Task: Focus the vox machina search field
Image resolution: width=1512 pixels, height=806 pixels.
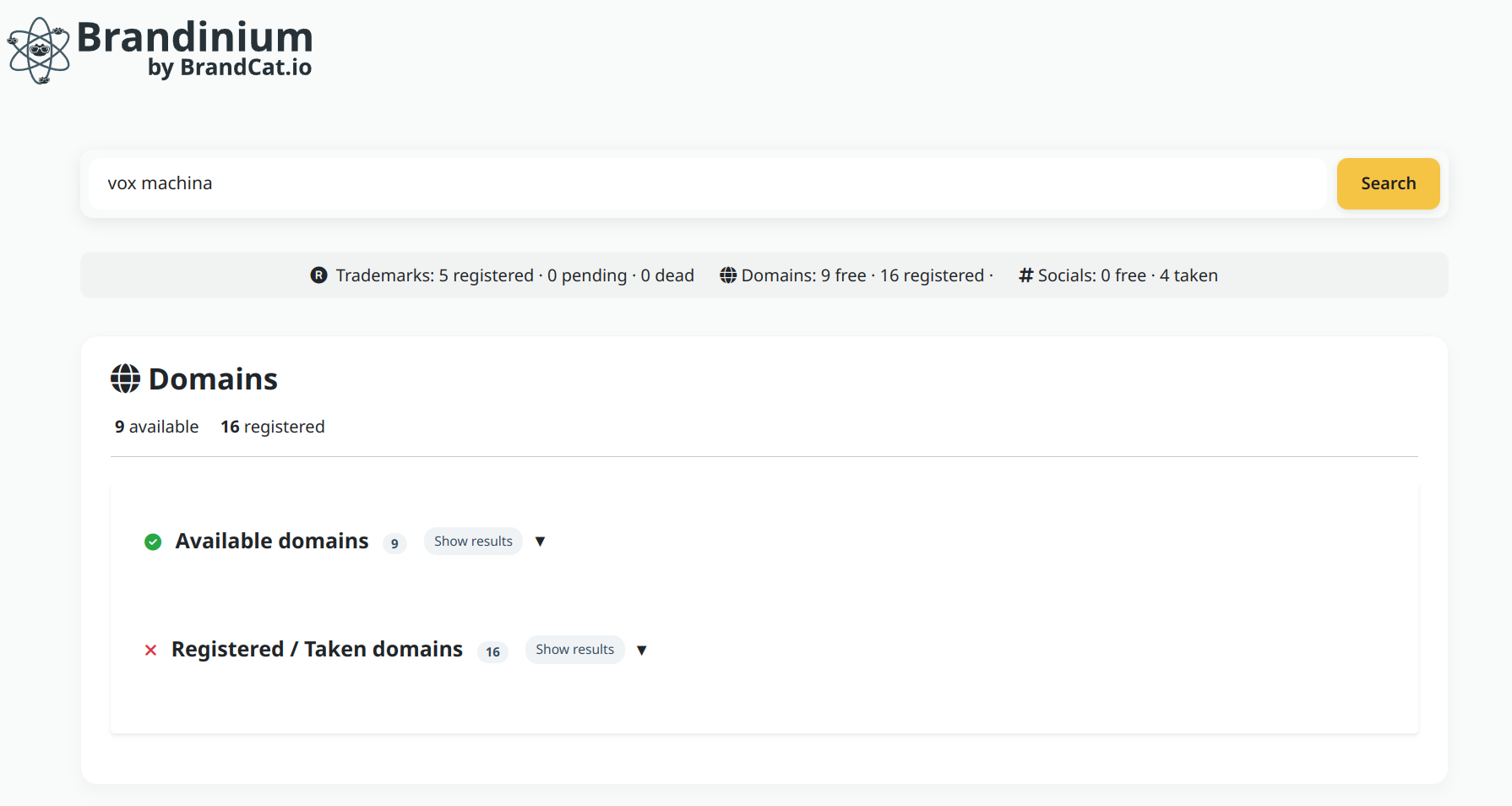Action: point(708,183)
